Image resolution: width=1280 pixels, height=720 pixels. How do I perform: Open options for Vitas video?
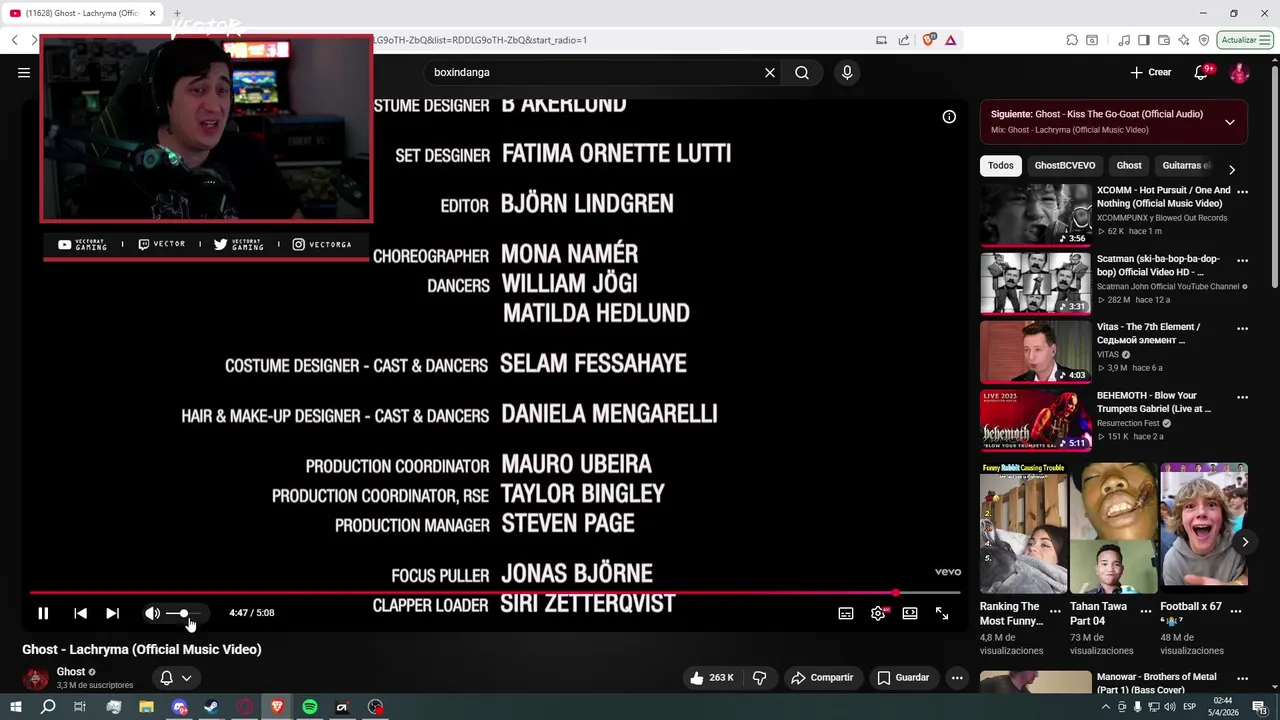click(x=1242, y=328)
